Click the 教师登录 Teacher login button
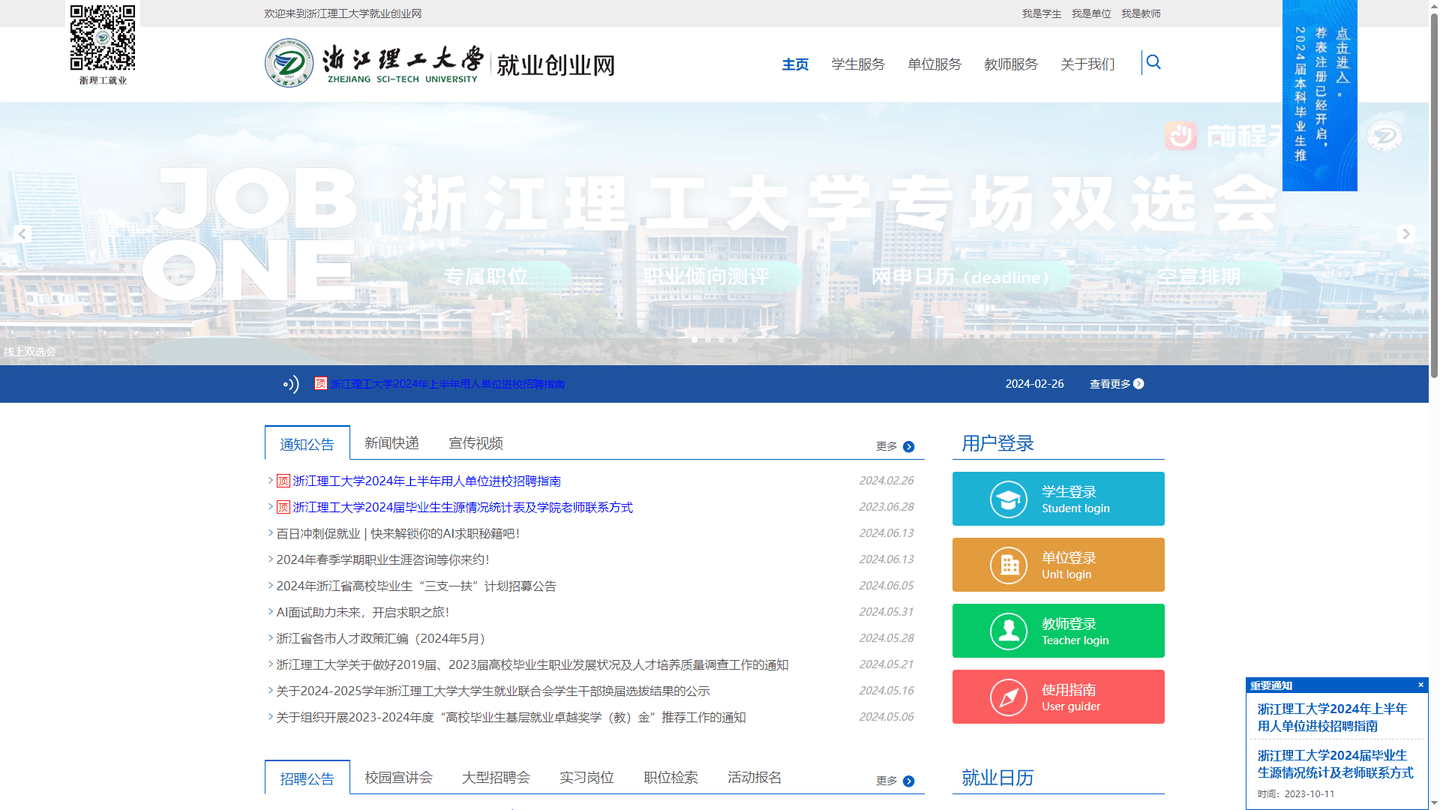Screen dimensions: 1440x810 [1058, 631]
